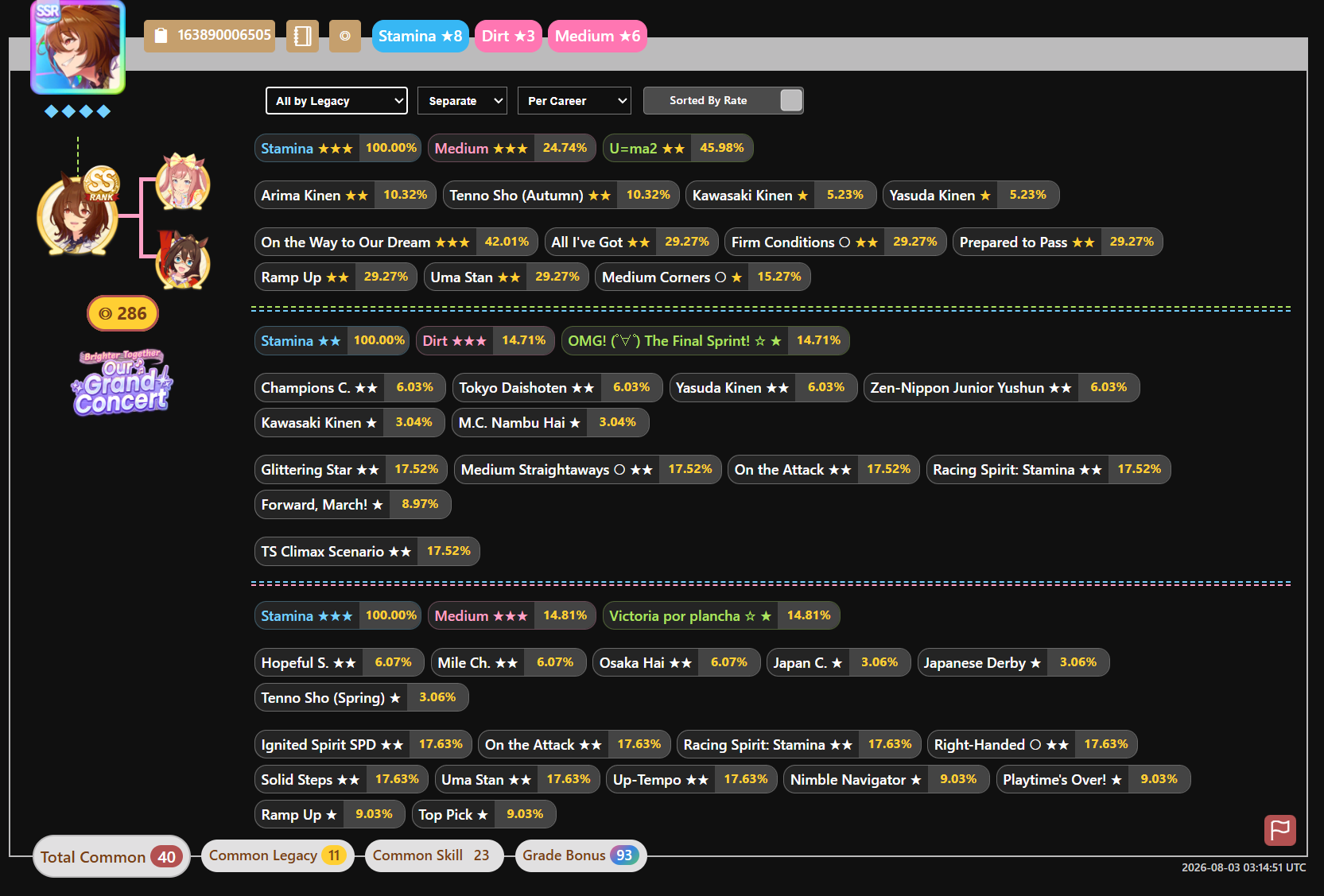The height and width of the screenshot is (896, 1324).
Task: Click the Stamina ★★ 100.00% chip
Action: coord(332,340)
